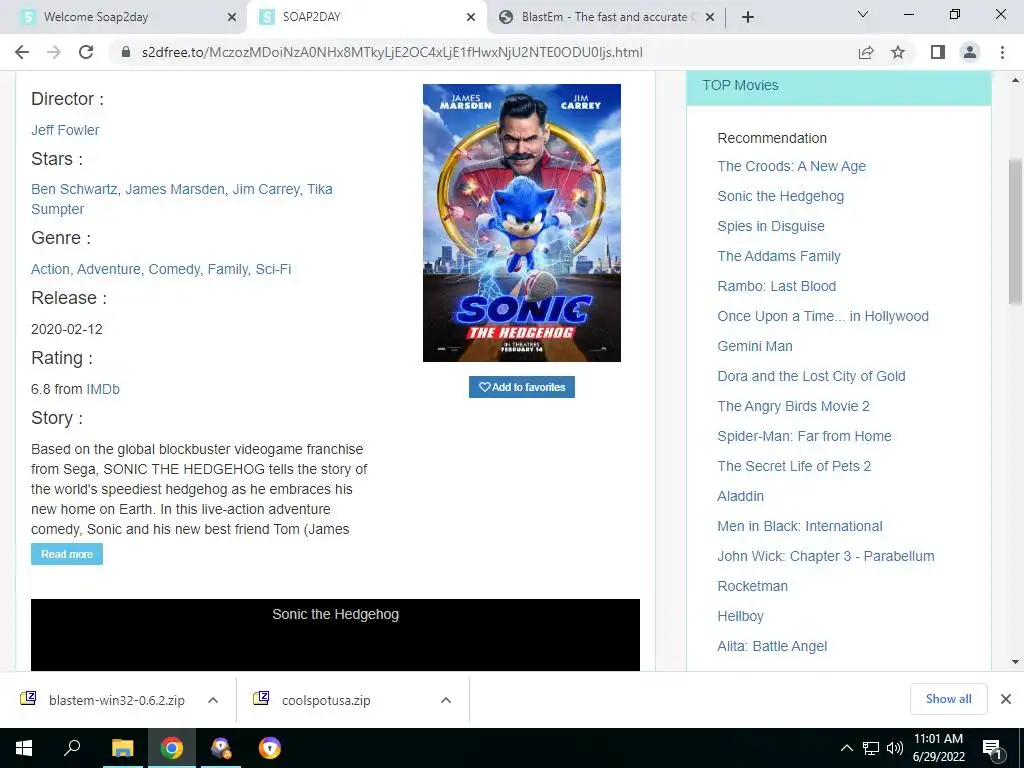Open director Jeff Fowler link
Image resolution: width=1024 pixels, height=768 pixels.
(x=65, y=130)
